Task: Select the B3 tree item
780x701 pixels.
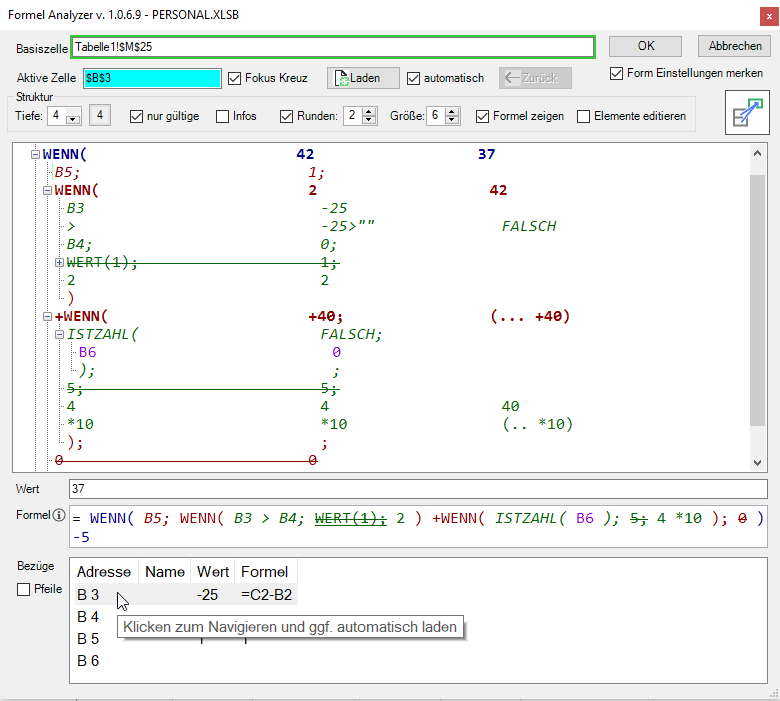Action: pyautogui.click(x=76, y=208)
